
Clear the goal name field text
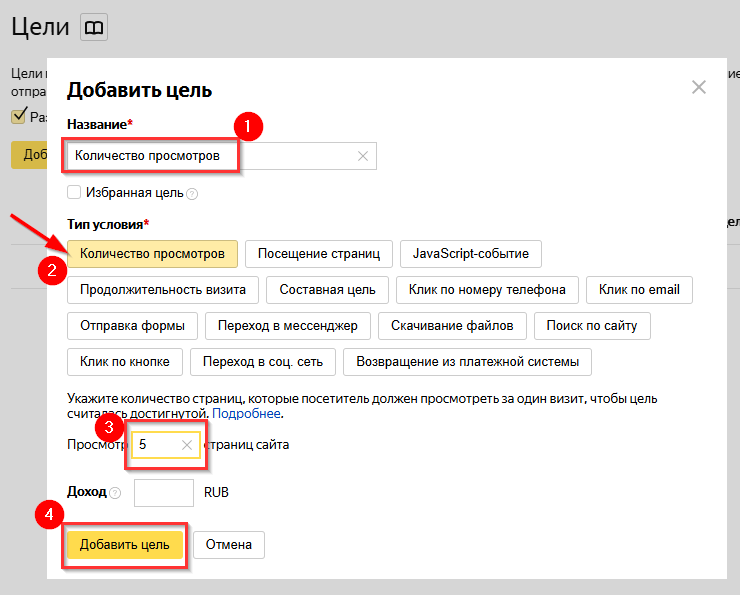(363, 156)
